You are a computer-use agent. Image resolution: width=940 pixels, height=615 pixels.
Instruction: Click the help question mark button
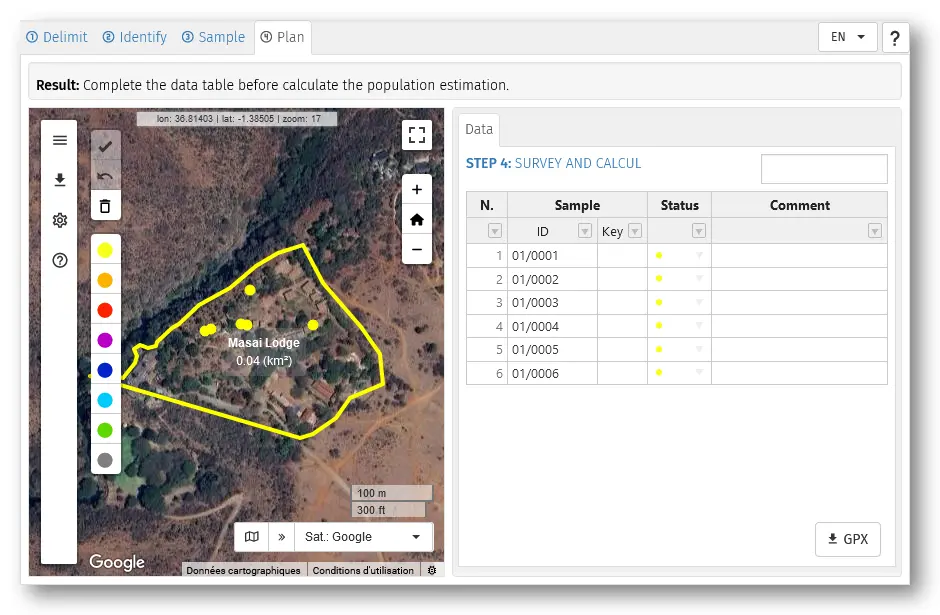pyautogui.click(x=894, y=37)
